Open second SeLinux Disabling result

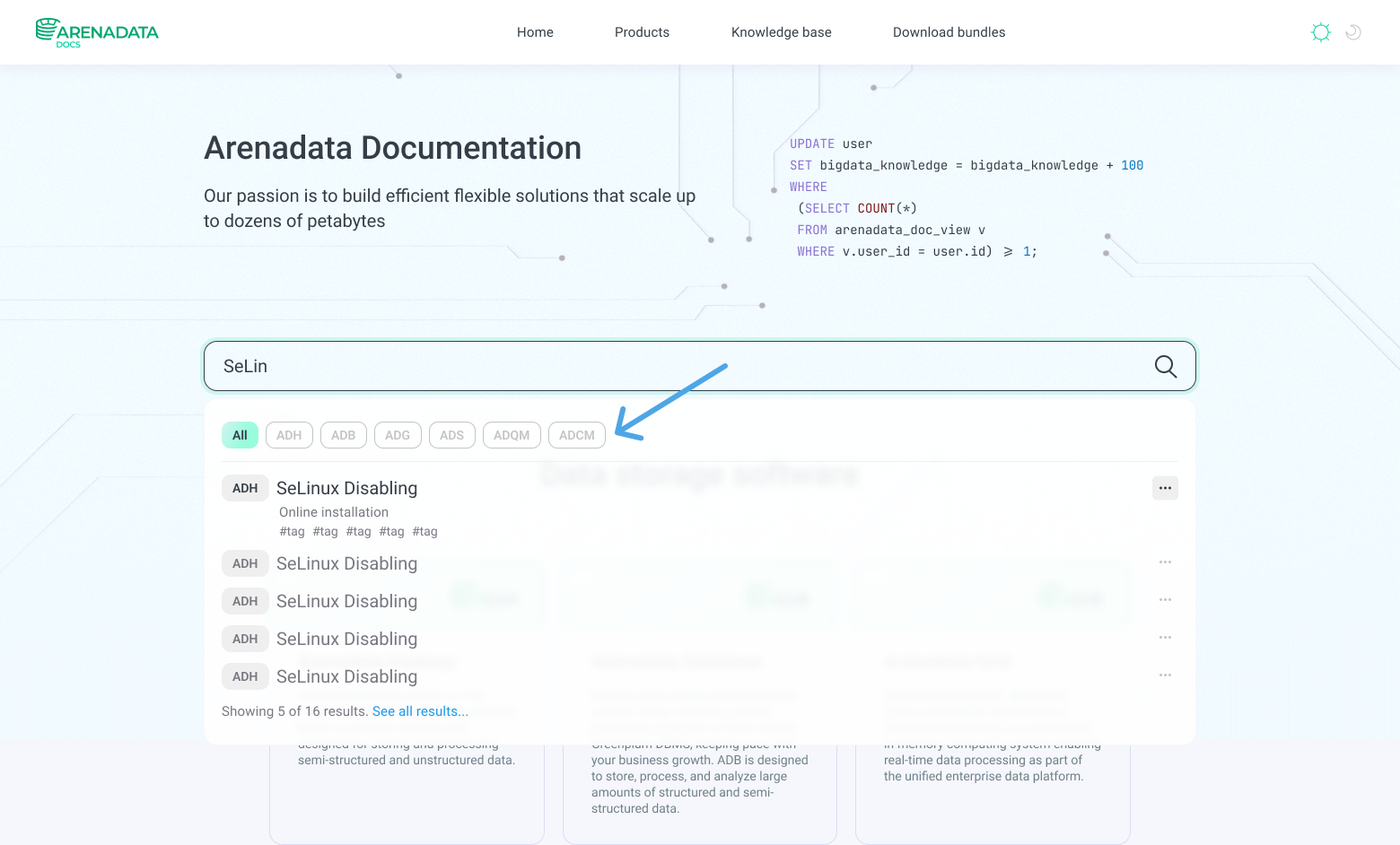(346, 563)
